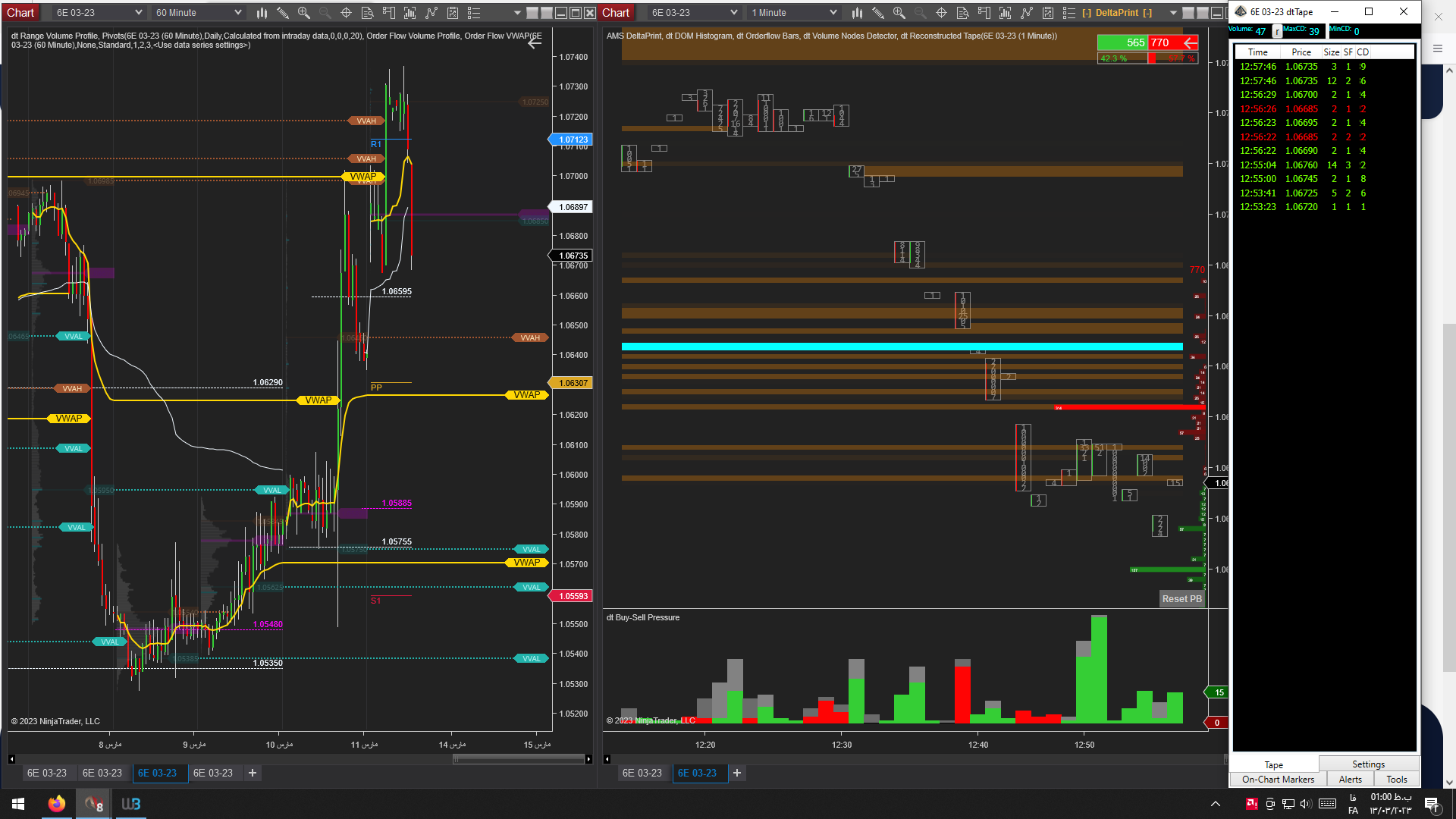Add a new tab in the left chart

click(253, 773)
